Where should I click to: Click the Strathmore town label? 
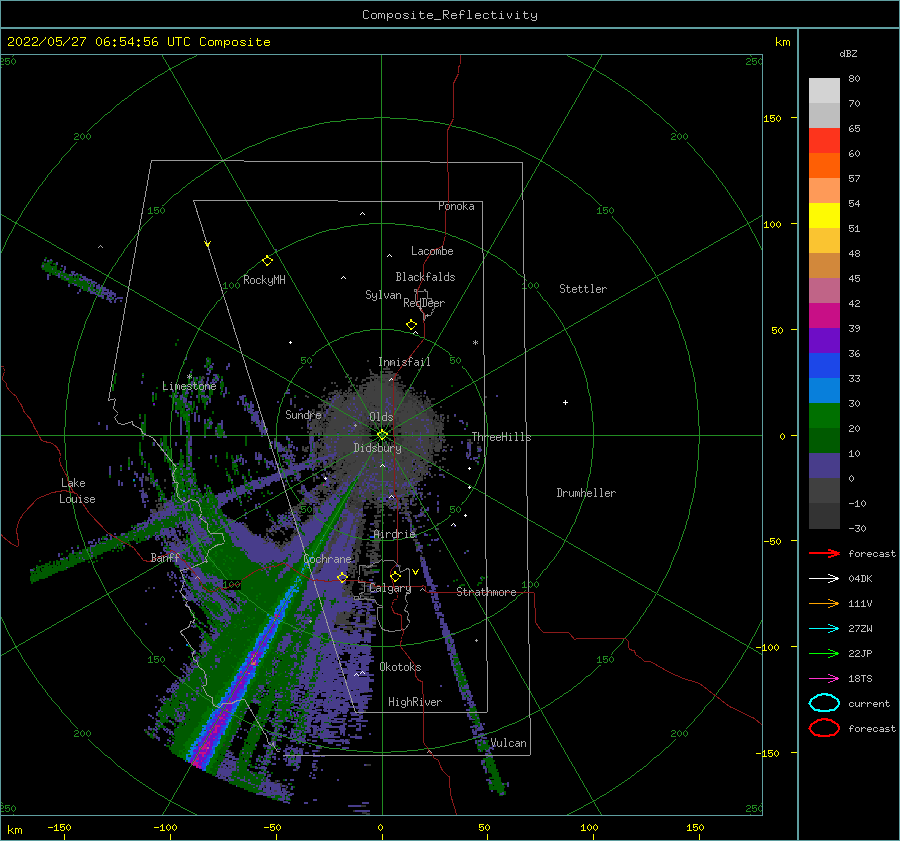tap(486, 592)
